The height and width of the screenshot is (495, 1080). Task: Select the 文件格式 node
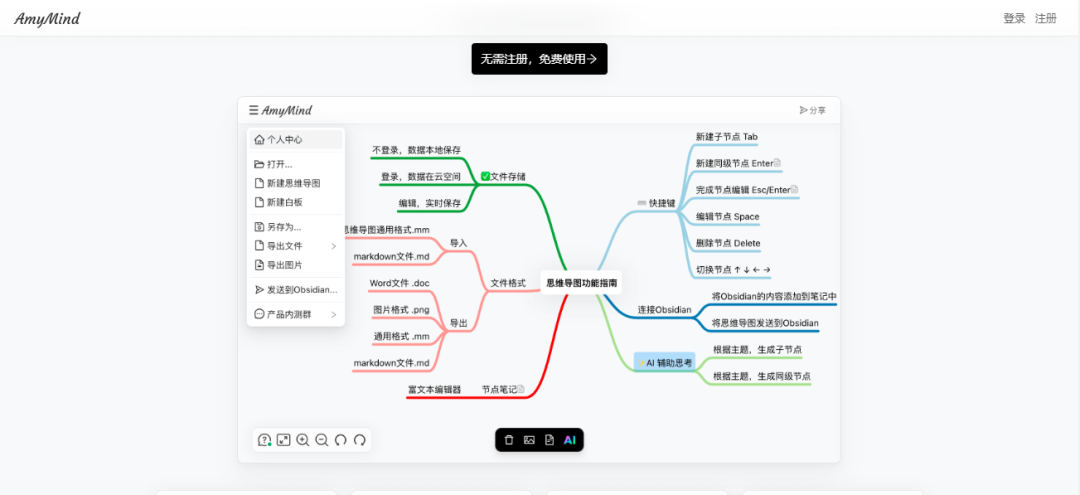pos(508,283)
